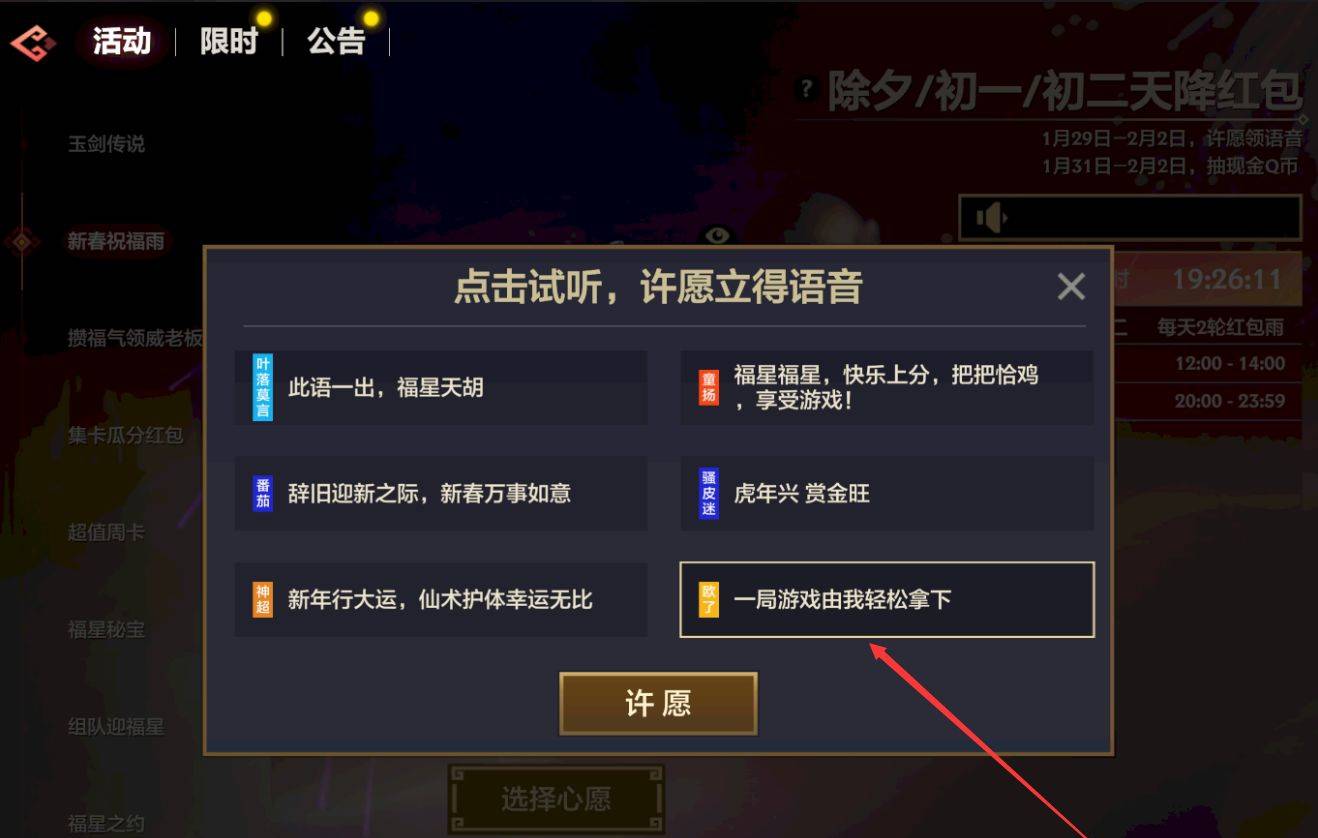This screenshot has width=1318, height=838.
Task: Click the 神超 orange name tag
Action: click(262, 599)
